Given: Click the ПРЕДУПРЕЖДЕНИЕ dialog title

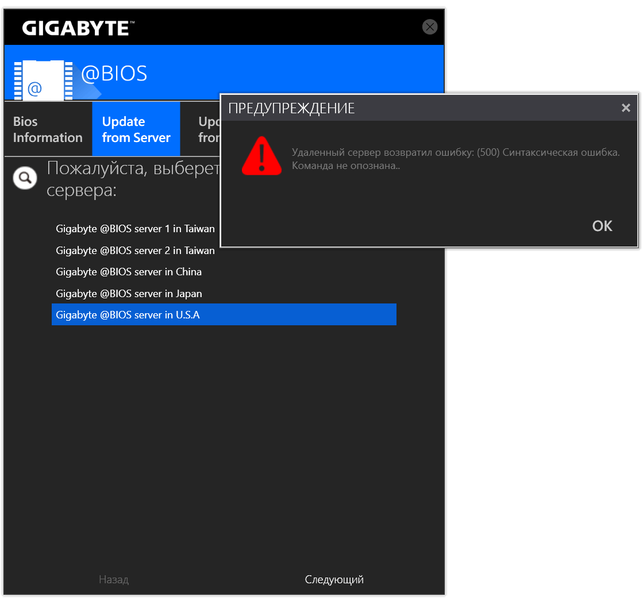Looking at the screenshot, I should coord(291,108).
